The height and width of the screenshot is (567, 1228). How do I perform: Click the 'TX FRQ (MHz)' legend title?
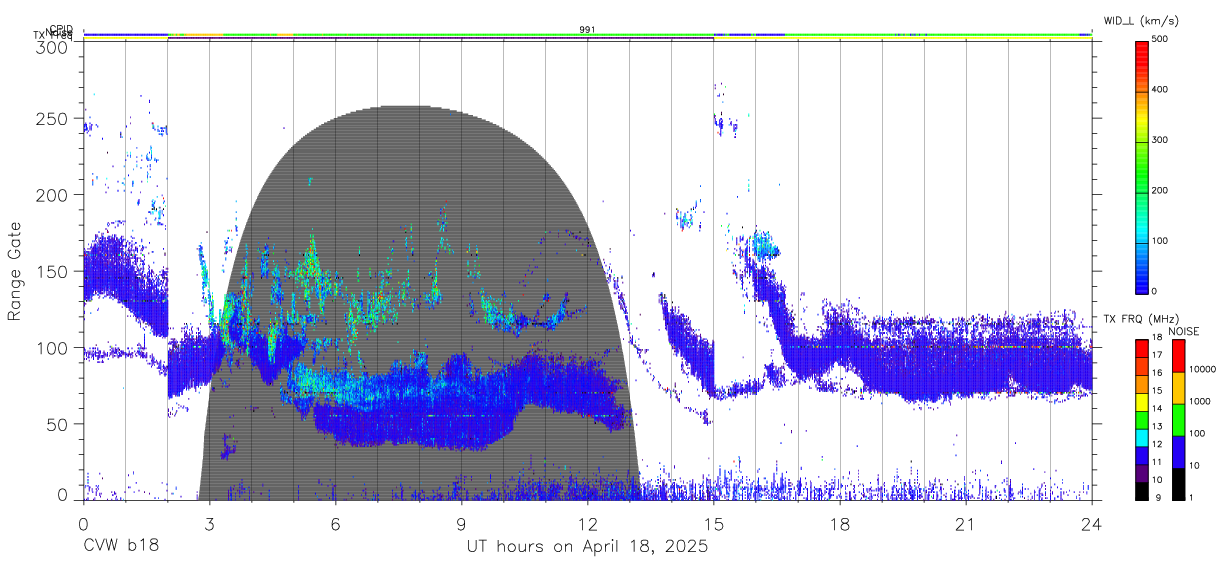[x=1140, y=319]
